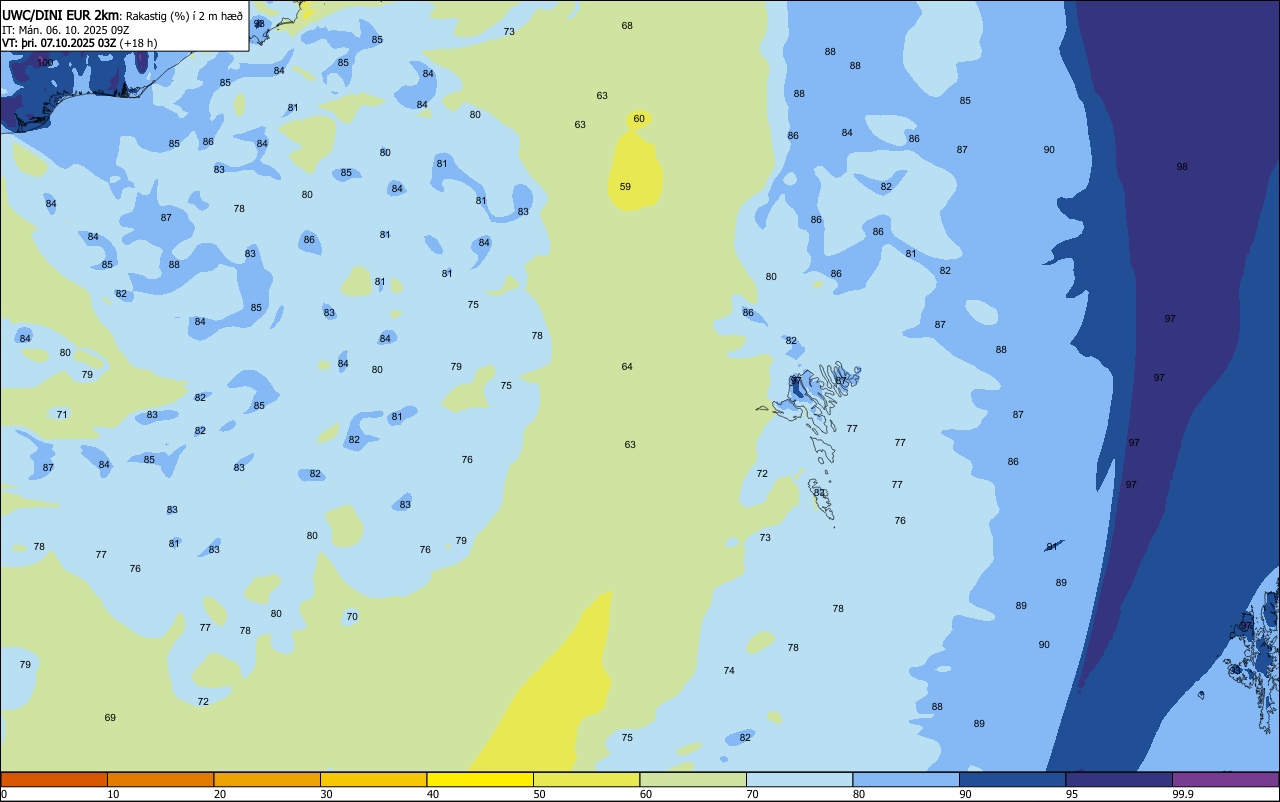The width and height of the screenshot is (1280, 802).
Task: Click the humidity value "69" on the map
Action: pos(110,717)
